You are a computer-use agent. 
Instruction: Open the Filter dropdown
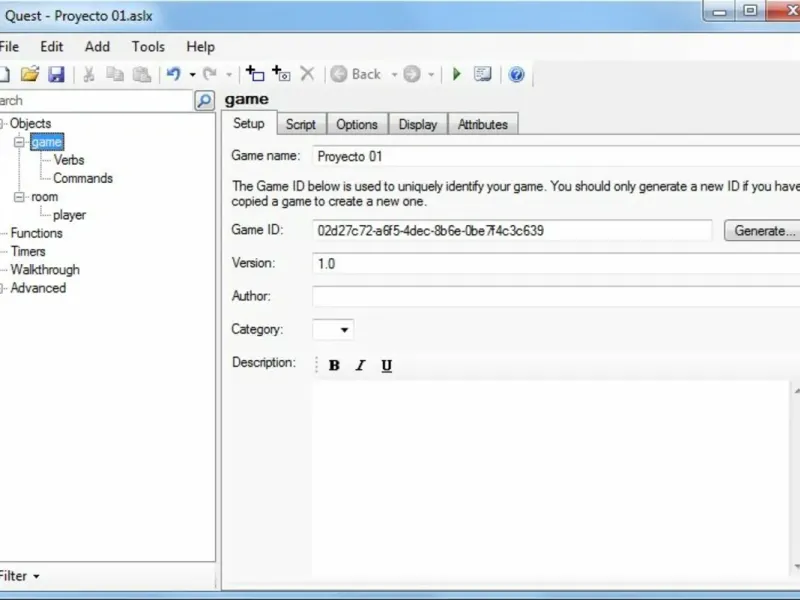point(19,576)
